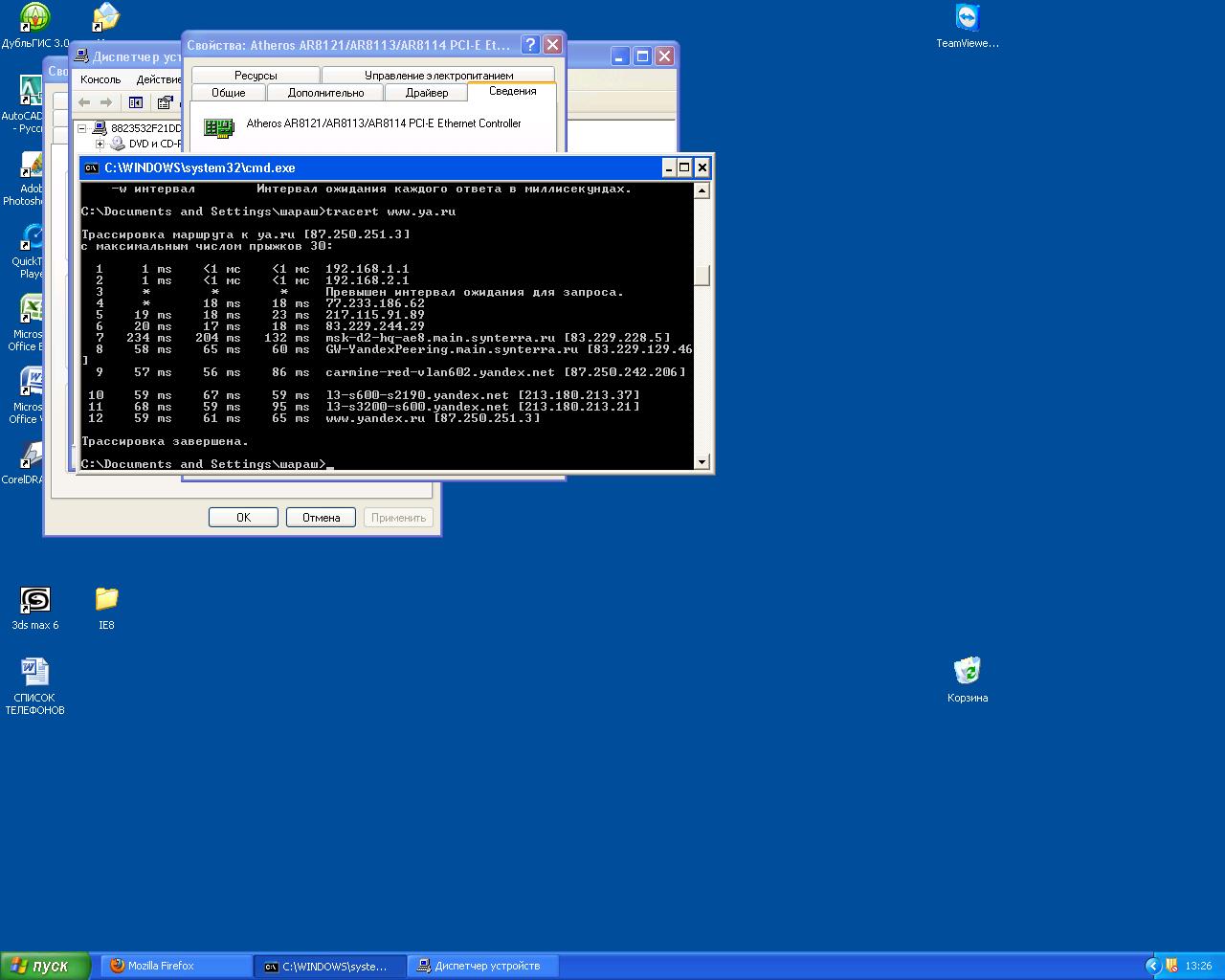Open Корзина recycle bin icon
This screenshot has height=980, width=1225.
coord(968,671)
